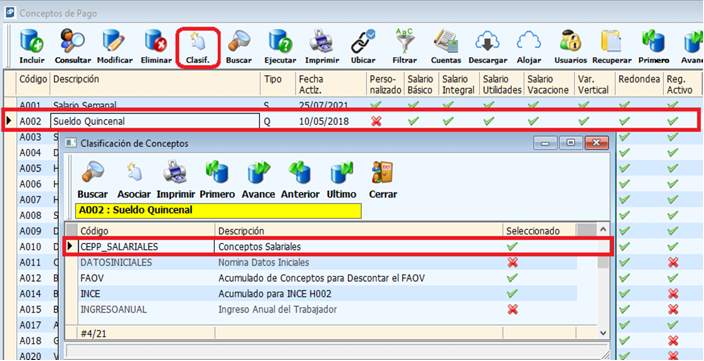
Task: Toggle Seleccionado check on INCE row
Action: coord(512,294)
